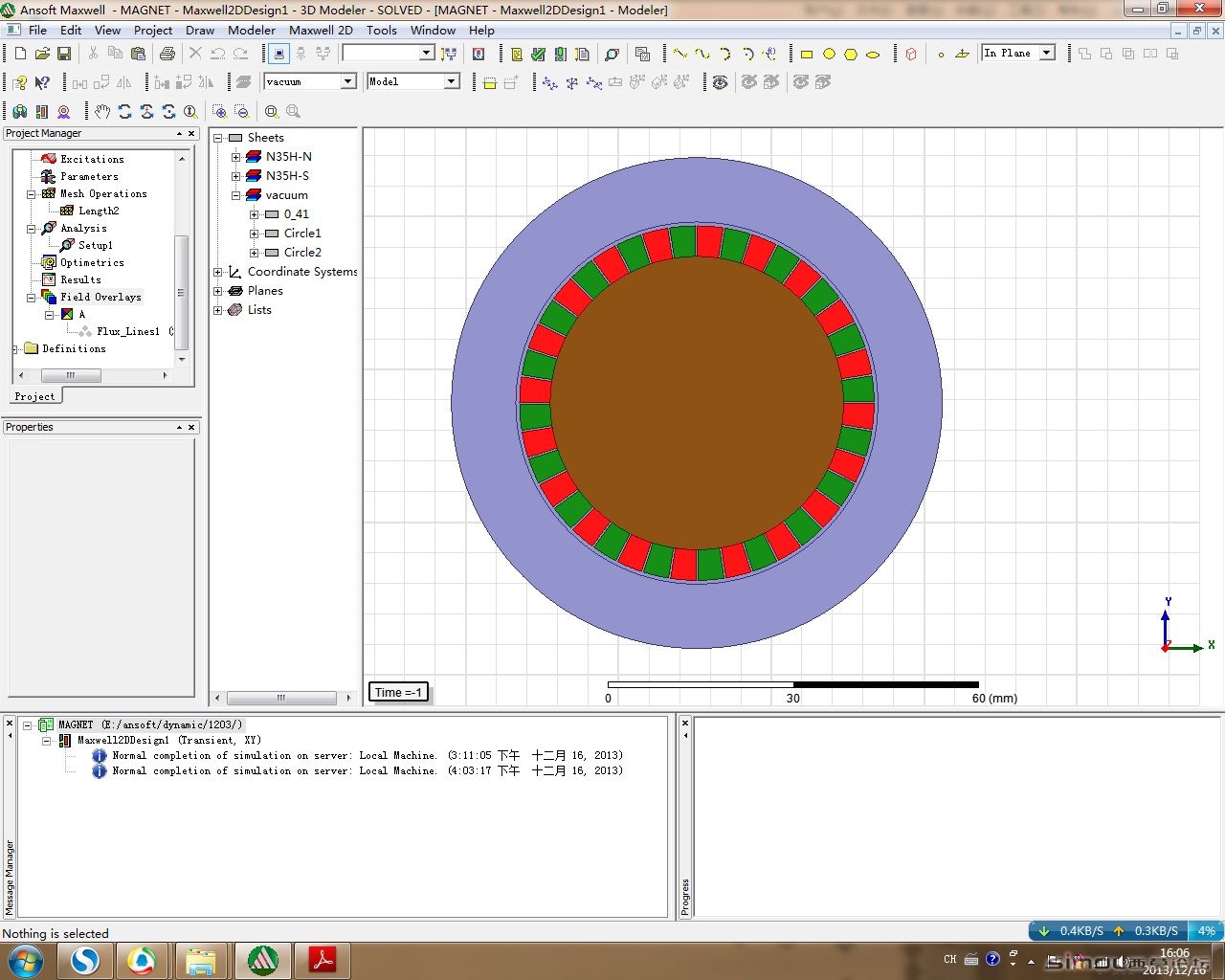This screenshot has height=980, width=1225.
Task: Click the Fit All view icon
Action: (272, 111)
